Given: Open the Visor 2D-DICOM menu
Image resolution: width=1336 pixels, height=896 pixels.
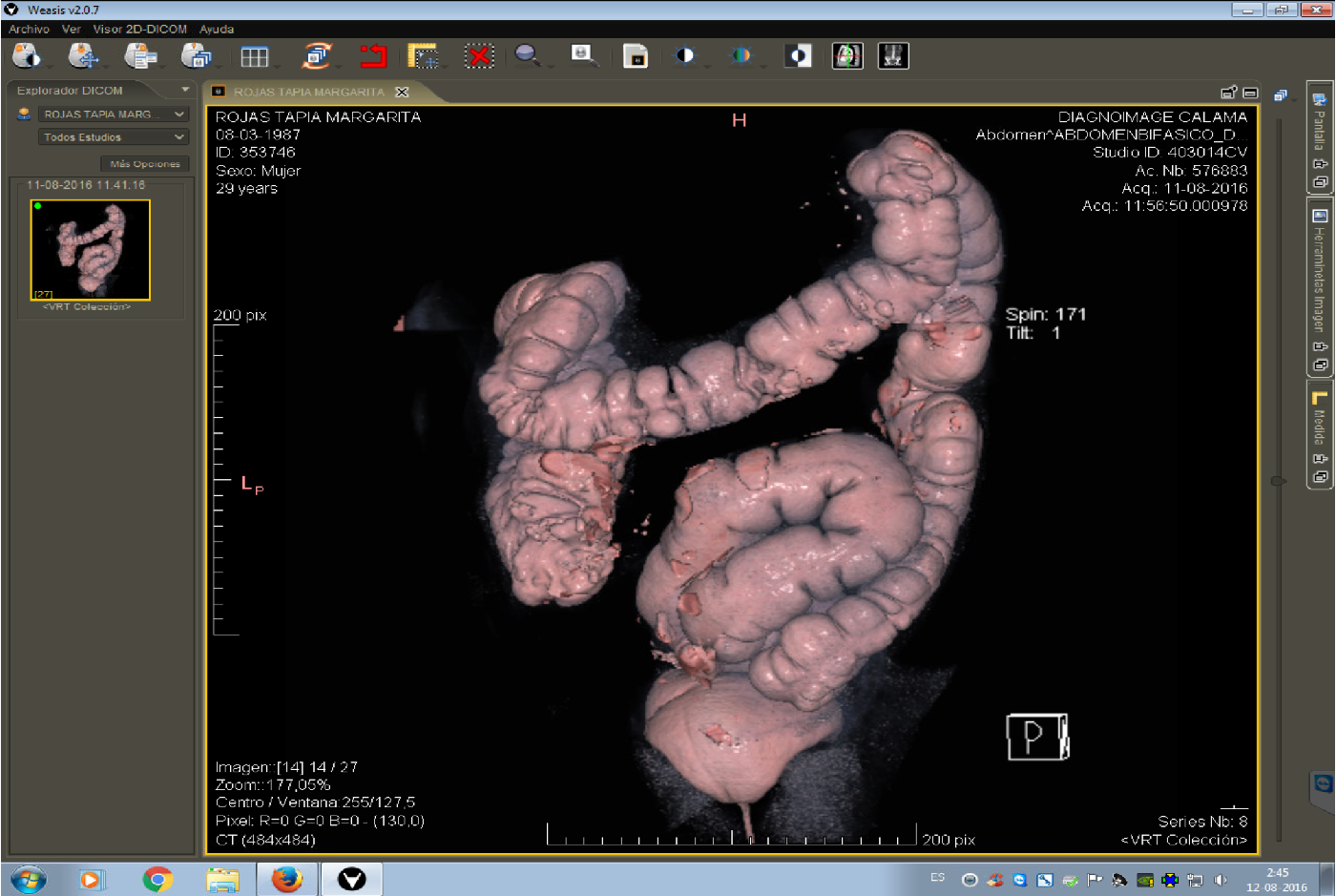Looking at the screenshot, I should pyautogui.click(x=139, y=30).
